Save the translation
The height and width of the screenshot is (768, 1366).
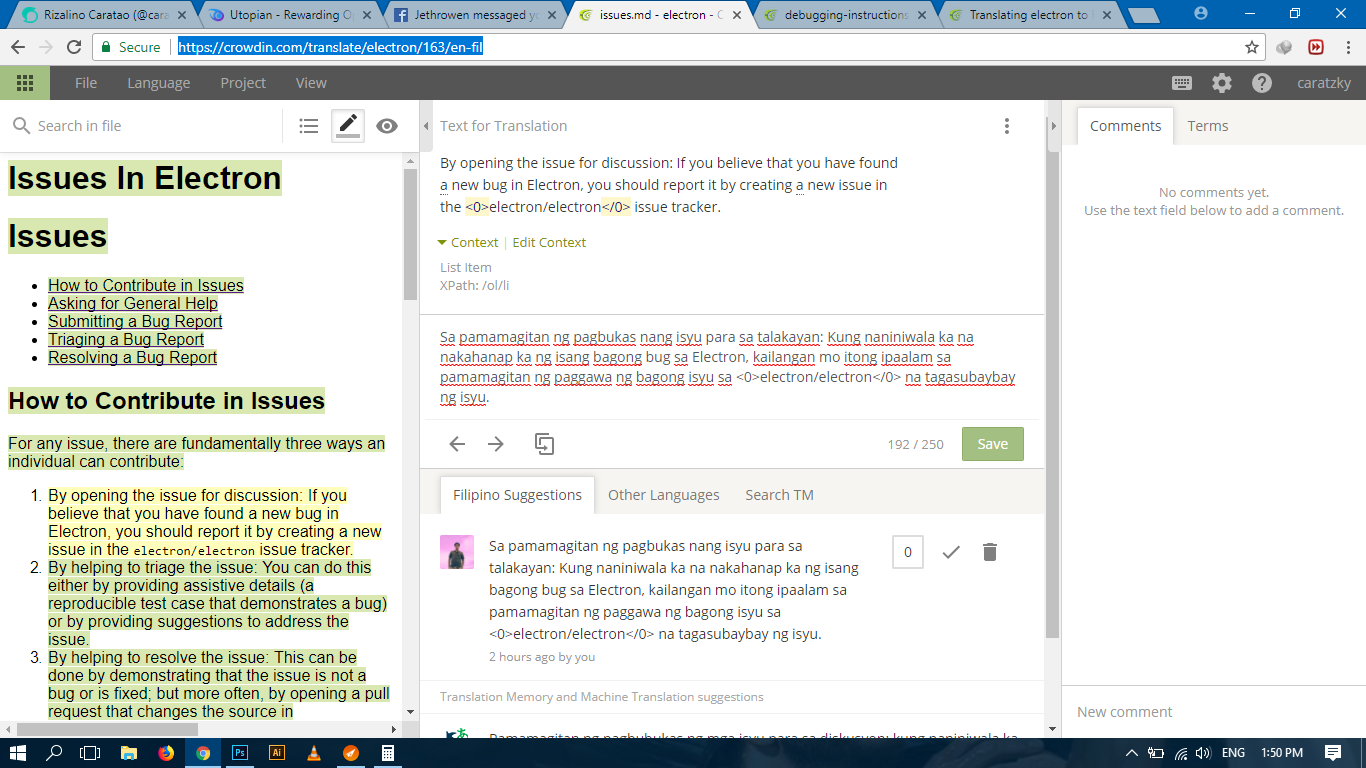[x=992, y=444]
